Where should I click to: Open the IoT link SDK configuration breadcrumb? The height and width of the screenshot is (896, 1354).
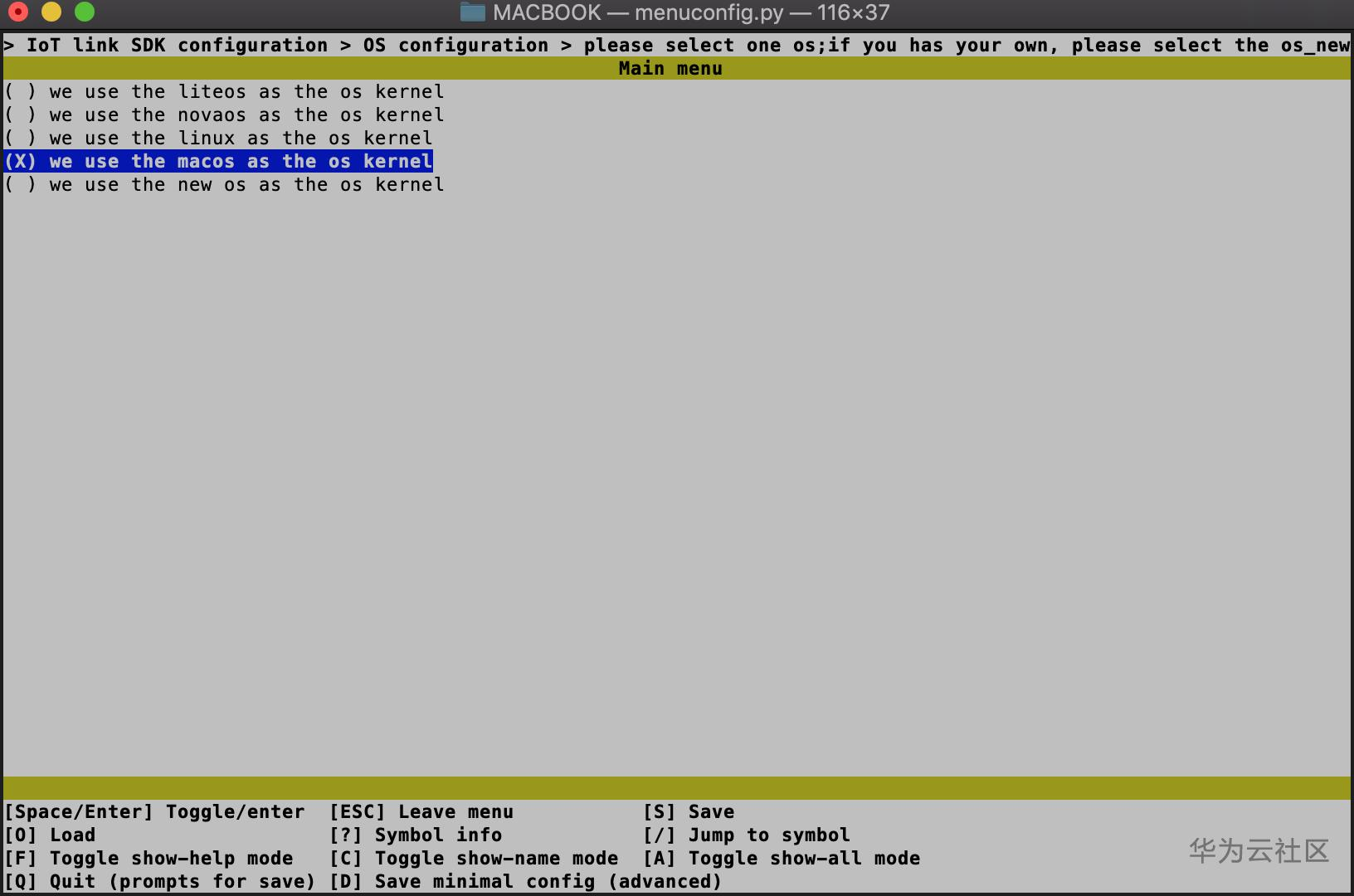coord(176,45)
